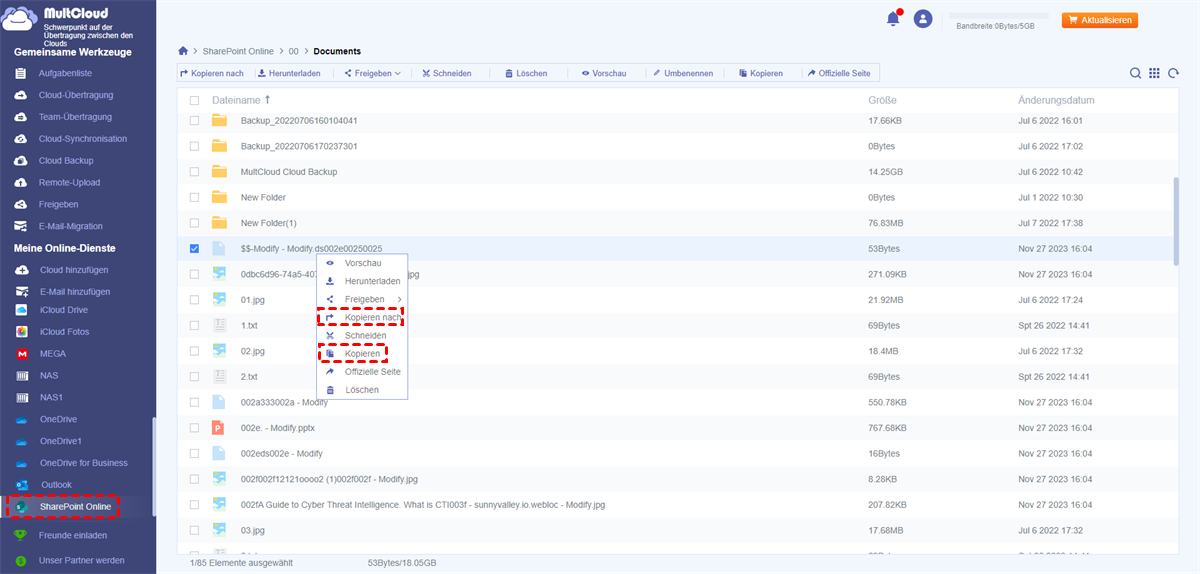Click the search magnifier icon

(1136, 73)
